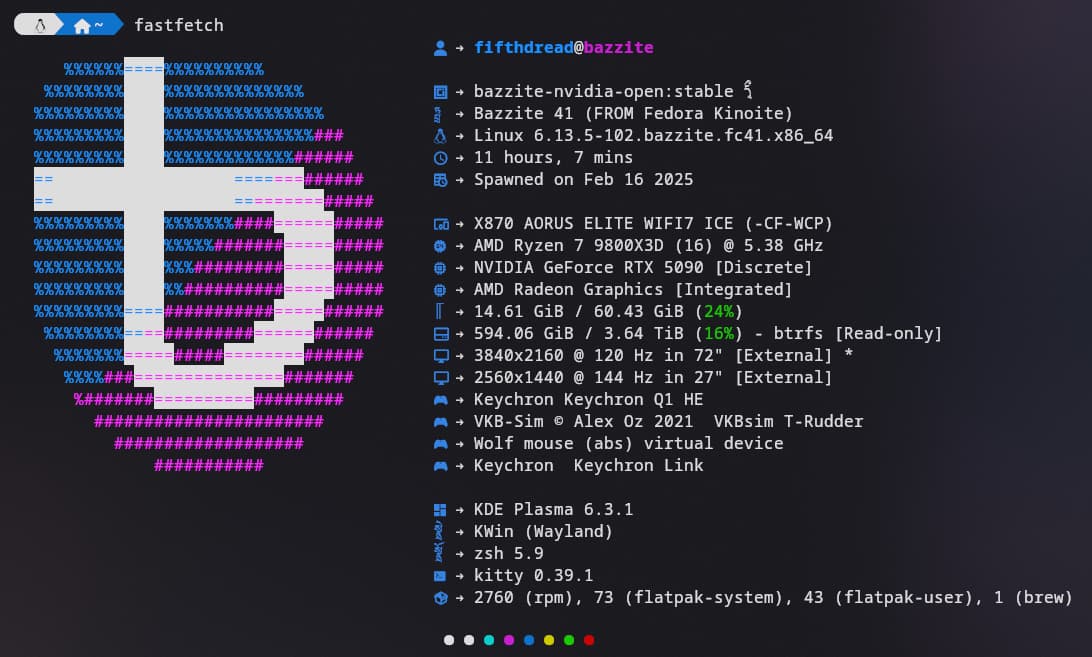The height and width of the screenshot is (657, 1092).
Task: Click the gamepad icon beside Wolf mouse virtual device
Action: (x=441, y=444)
